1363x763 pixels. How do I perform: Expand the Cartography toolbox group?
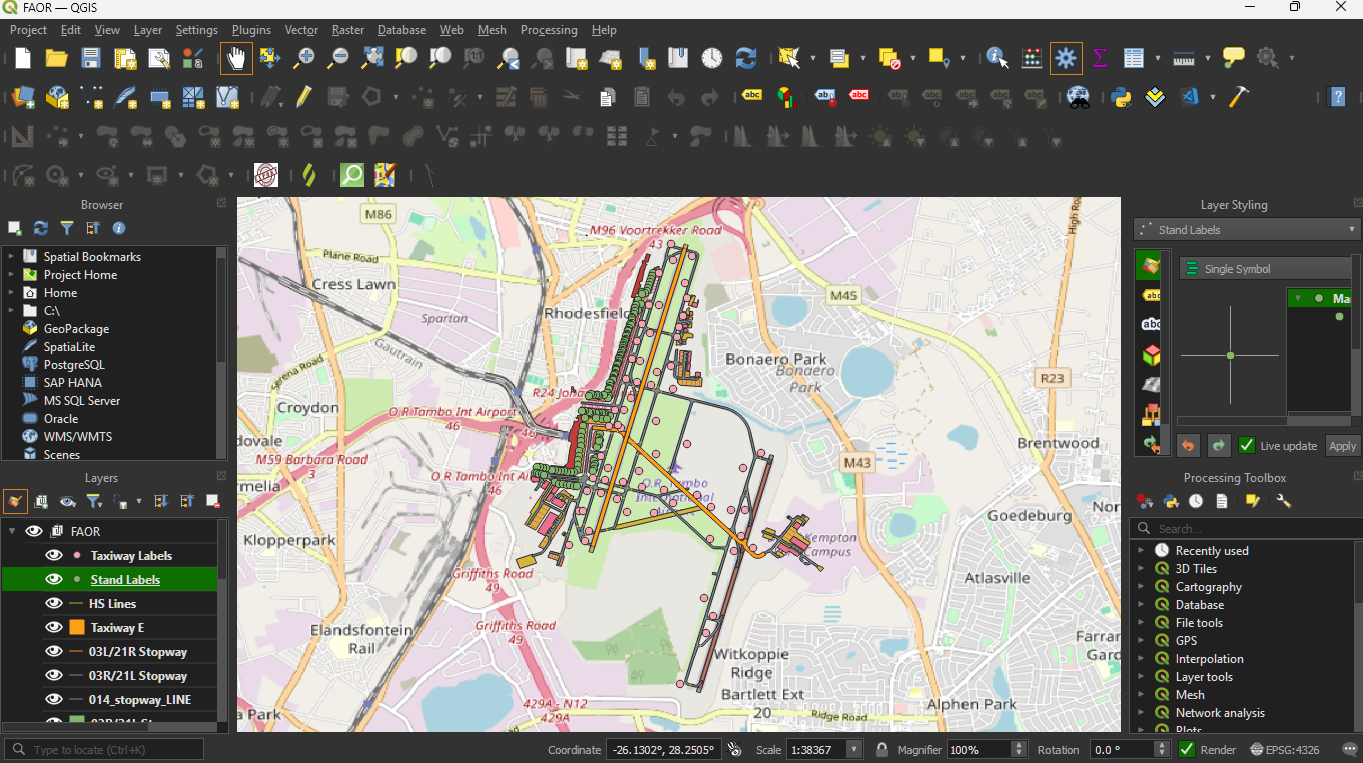(1141, 587)
